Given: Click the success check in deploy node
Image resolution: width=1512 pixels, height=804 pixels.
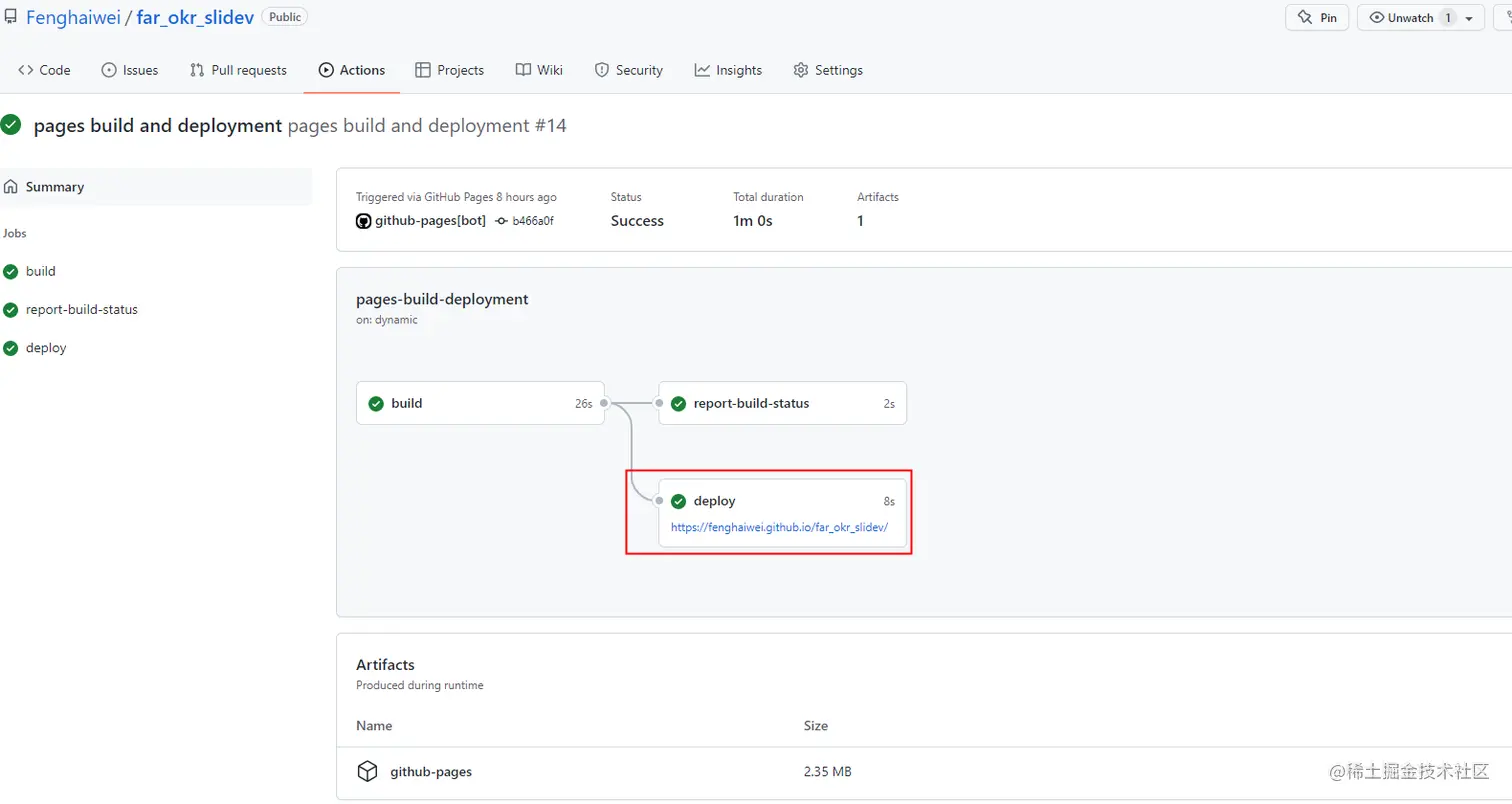Looking at the screenshot, I should tap(678, 501).
